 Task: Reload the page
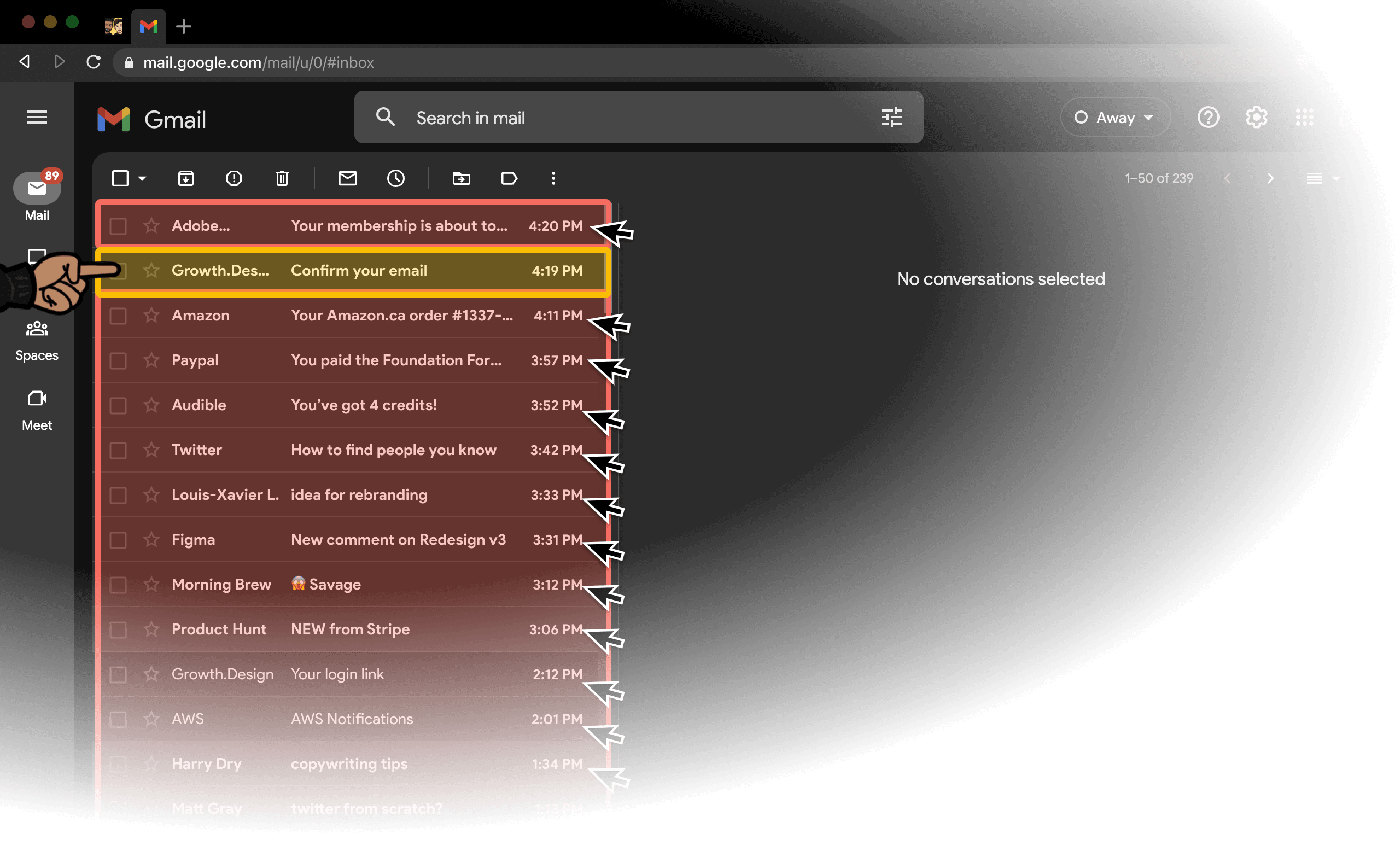coord(93,61)
